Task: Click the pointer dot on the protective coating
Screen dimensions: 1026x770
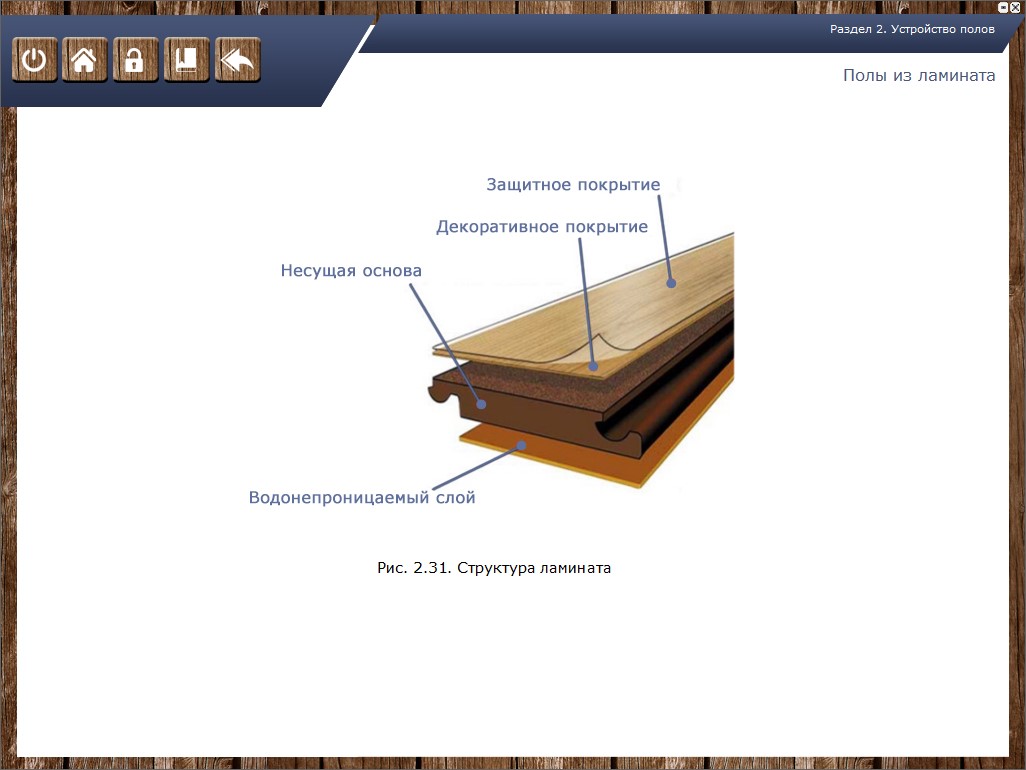Action: [672, 283]
